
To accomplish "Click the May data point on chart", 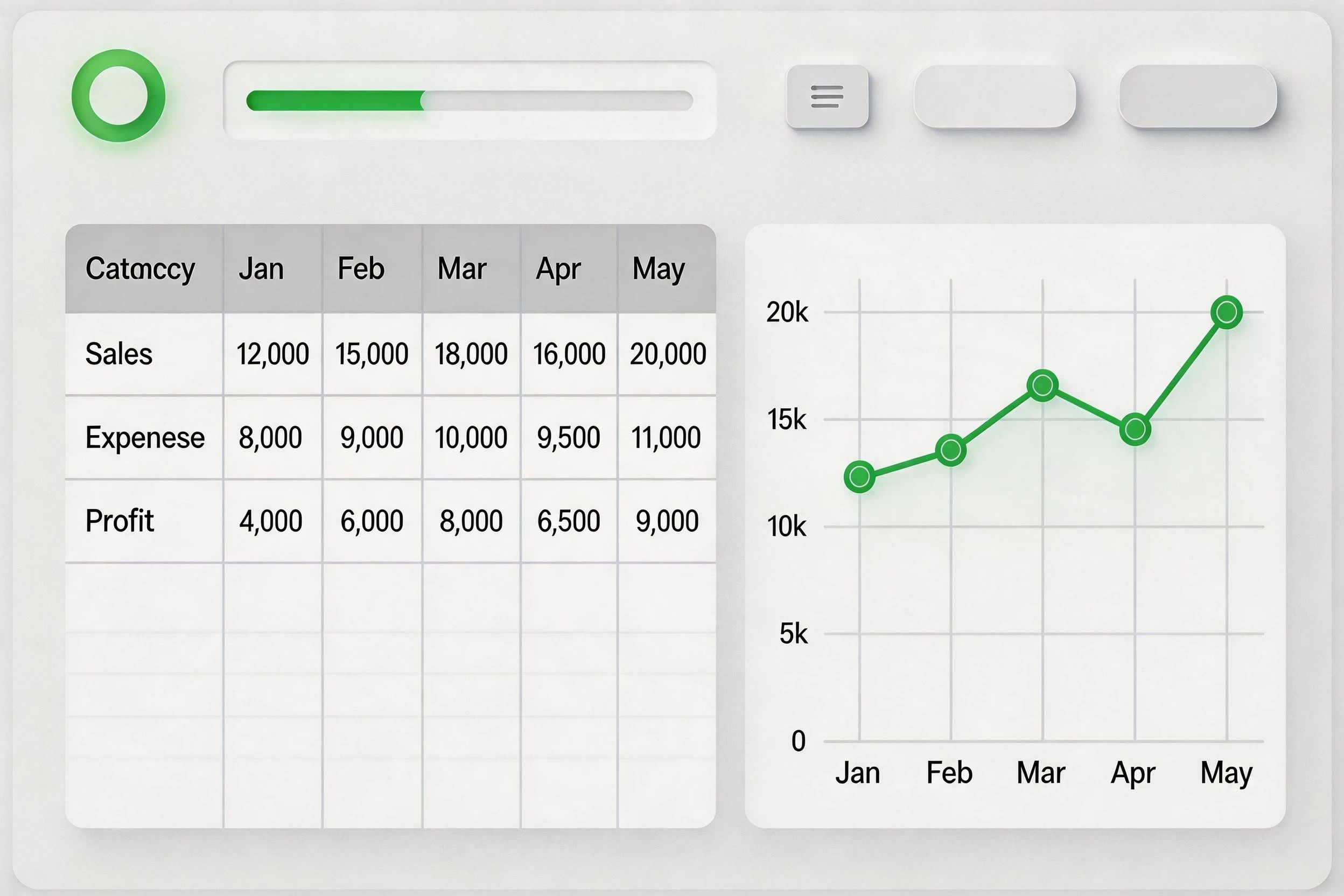I will tap(1226, 312).
